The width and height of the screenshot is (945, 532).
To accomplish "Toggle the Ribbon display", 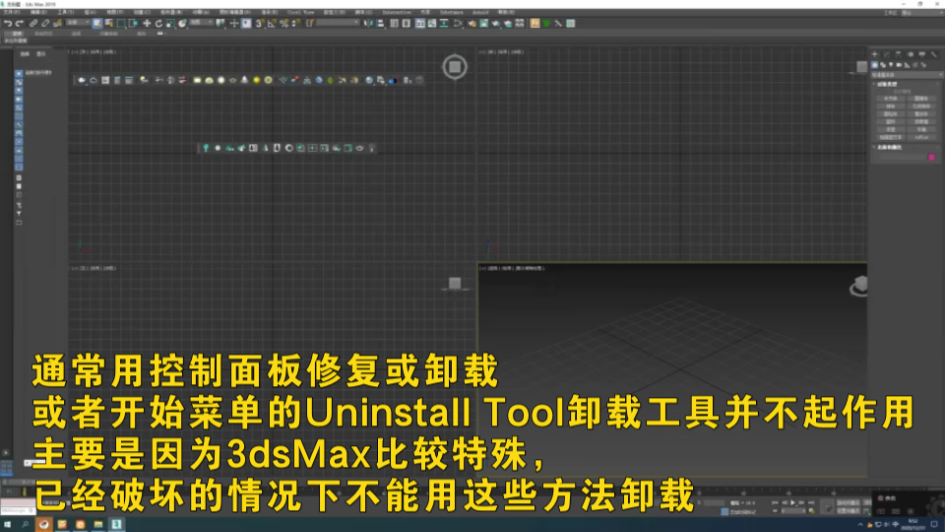I will coord(419,23).
